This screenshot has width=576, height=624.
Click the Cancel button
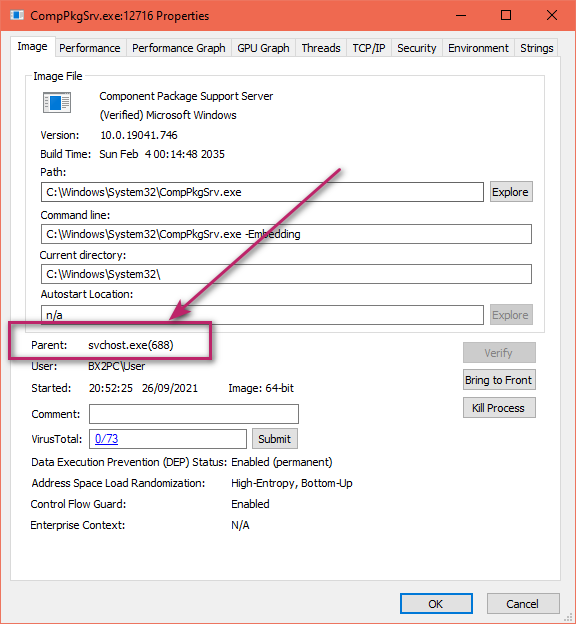[523, 604]
